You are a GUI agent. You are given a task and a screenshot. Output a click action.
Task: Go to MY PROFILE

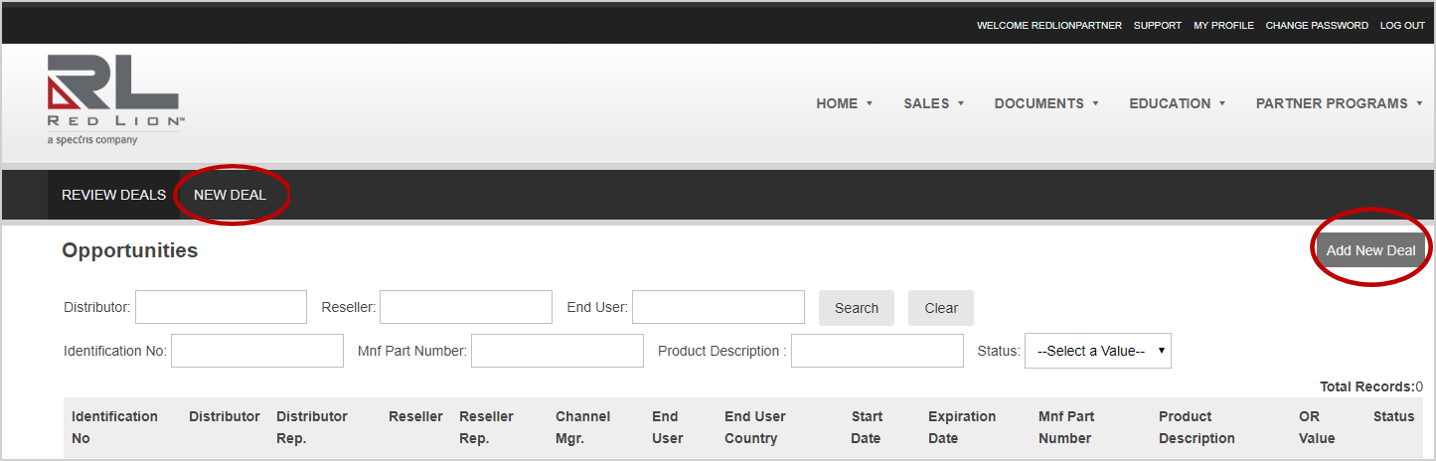click(1223, 26)
